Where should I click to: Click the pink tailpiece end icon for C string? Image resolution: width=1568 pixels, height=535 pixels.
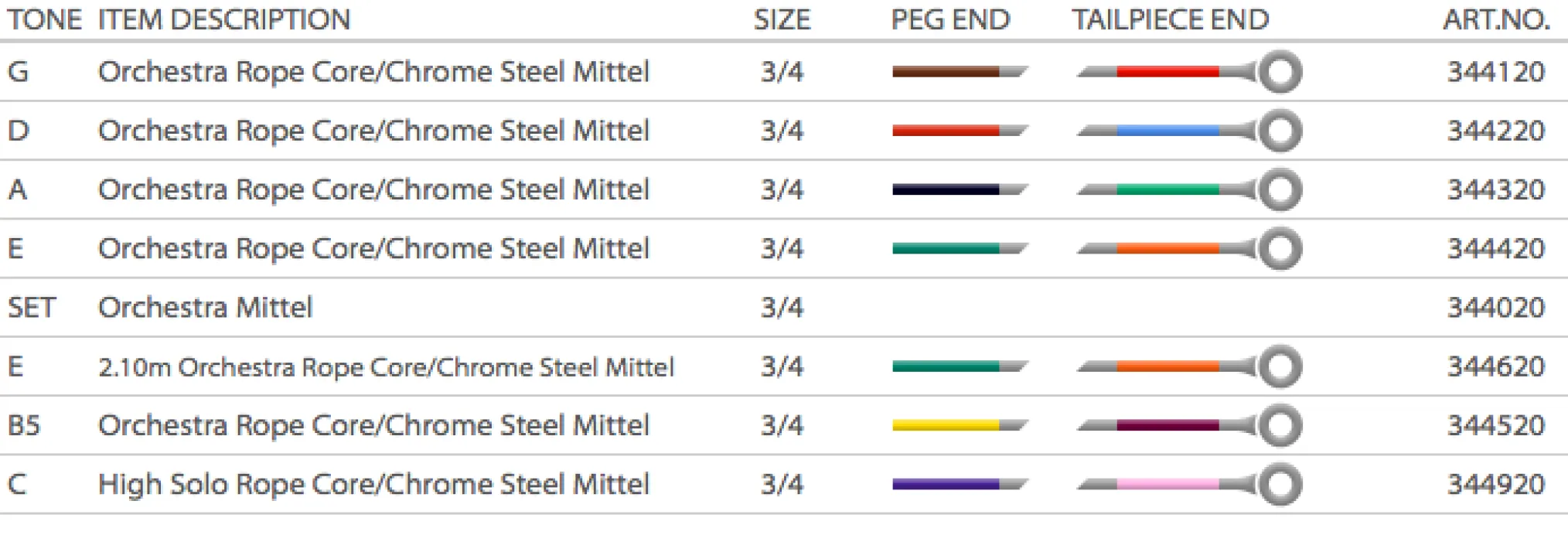point(1188,485)
